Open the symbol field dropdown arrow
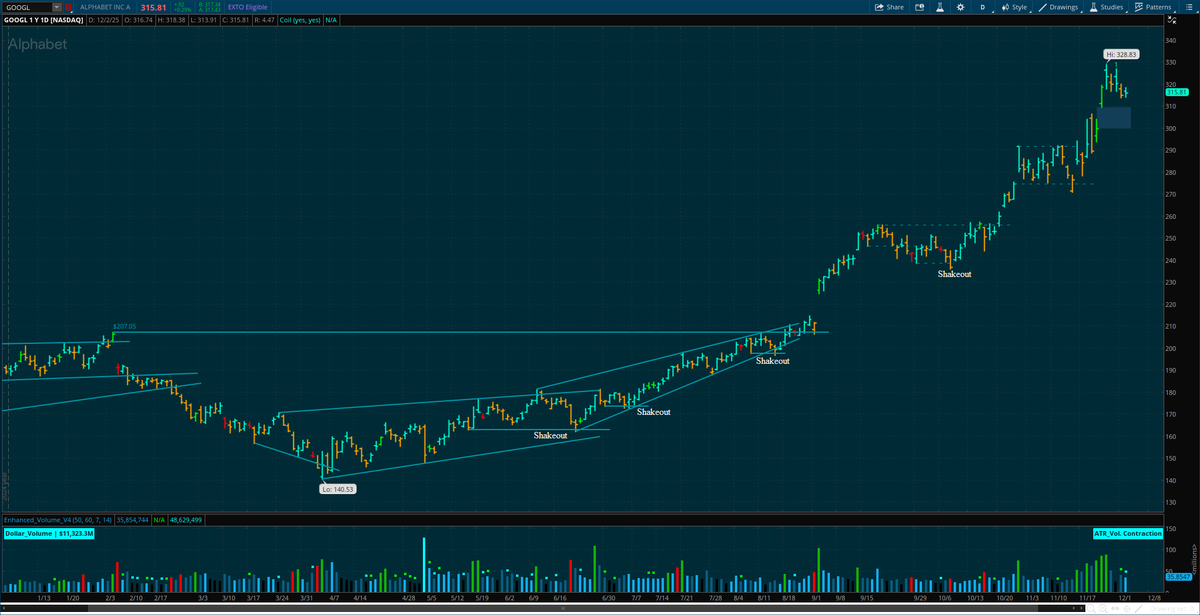Screen dimensions: 1200x615 click(x=57, y=6)
